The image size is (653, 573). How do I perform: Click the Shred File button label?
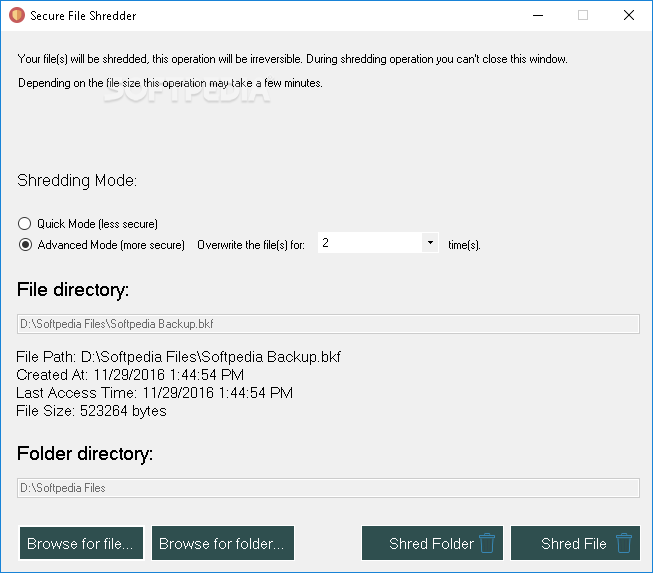click(574, 543)
